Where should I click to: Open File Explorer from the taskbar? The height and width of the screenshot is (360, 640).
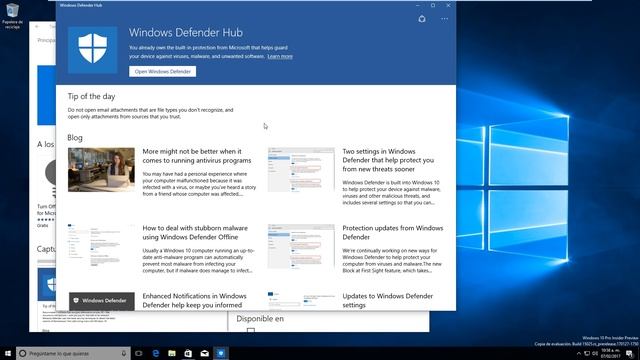click(172, 353)
